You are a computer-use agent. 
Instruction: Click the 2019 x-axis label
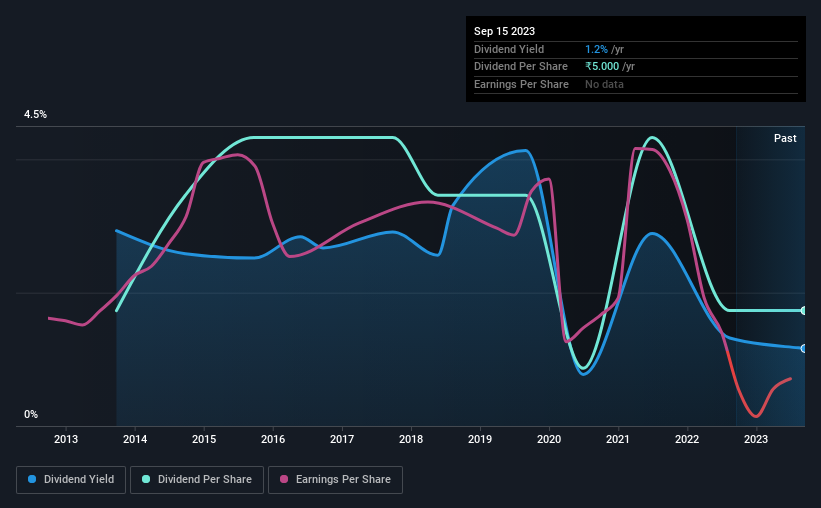coord(480,439)
